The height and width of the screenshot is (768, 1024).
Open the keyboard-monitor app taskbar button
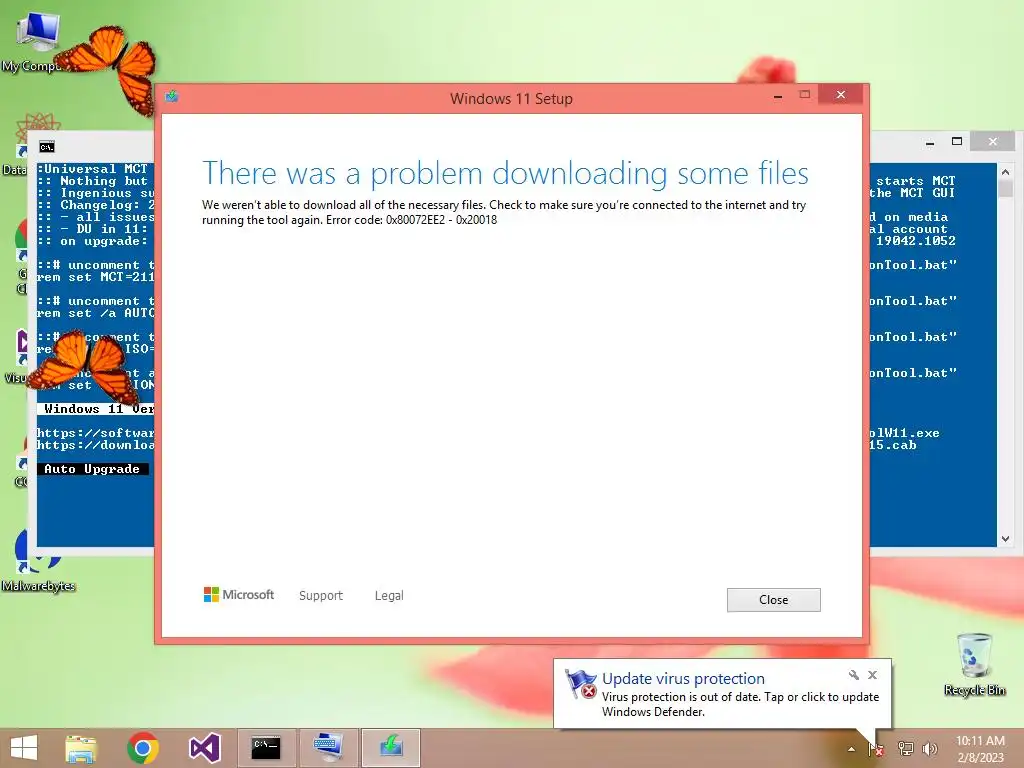(x=327, y=748)
